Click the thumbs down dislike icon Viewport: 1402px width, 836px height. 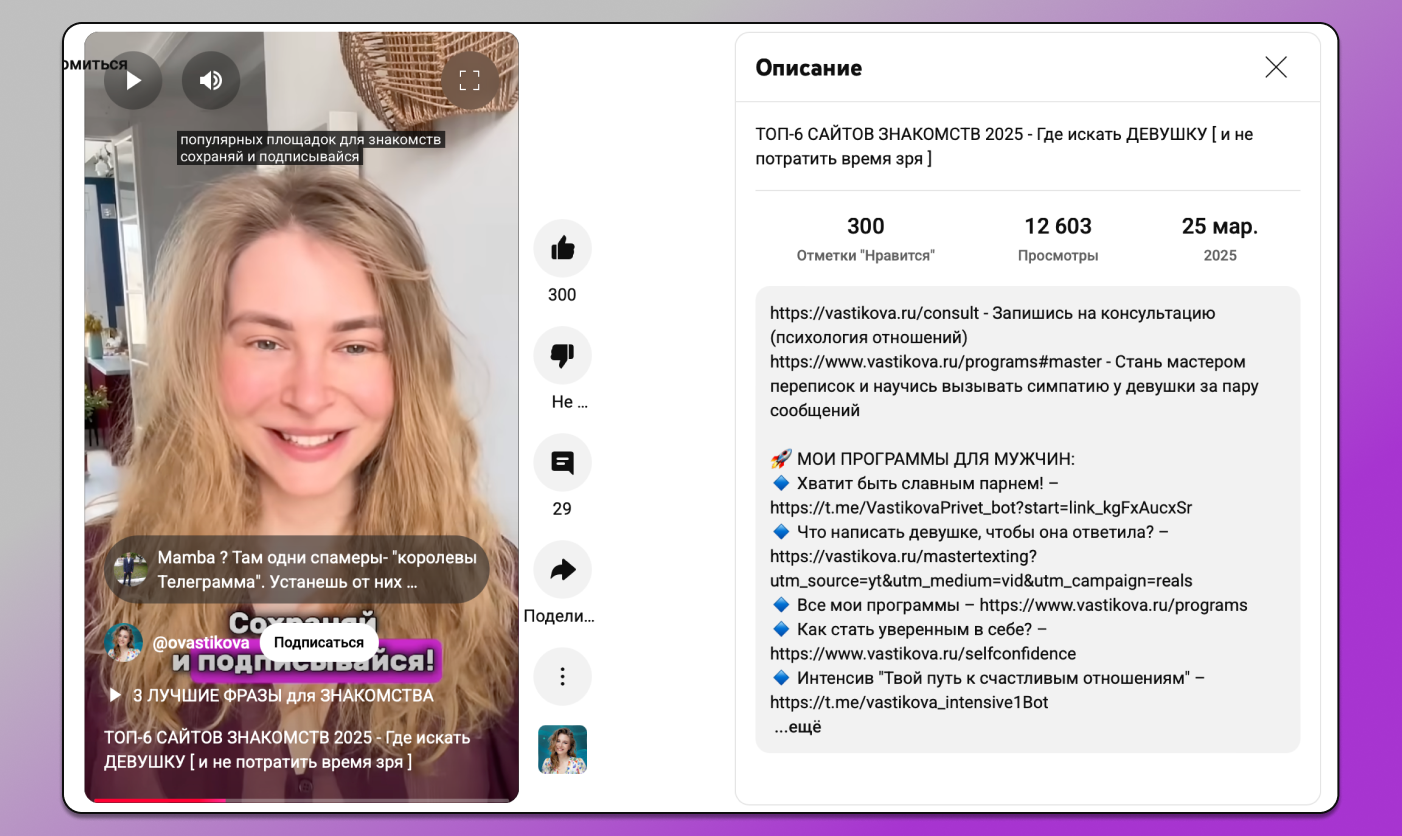click(562, 355)
